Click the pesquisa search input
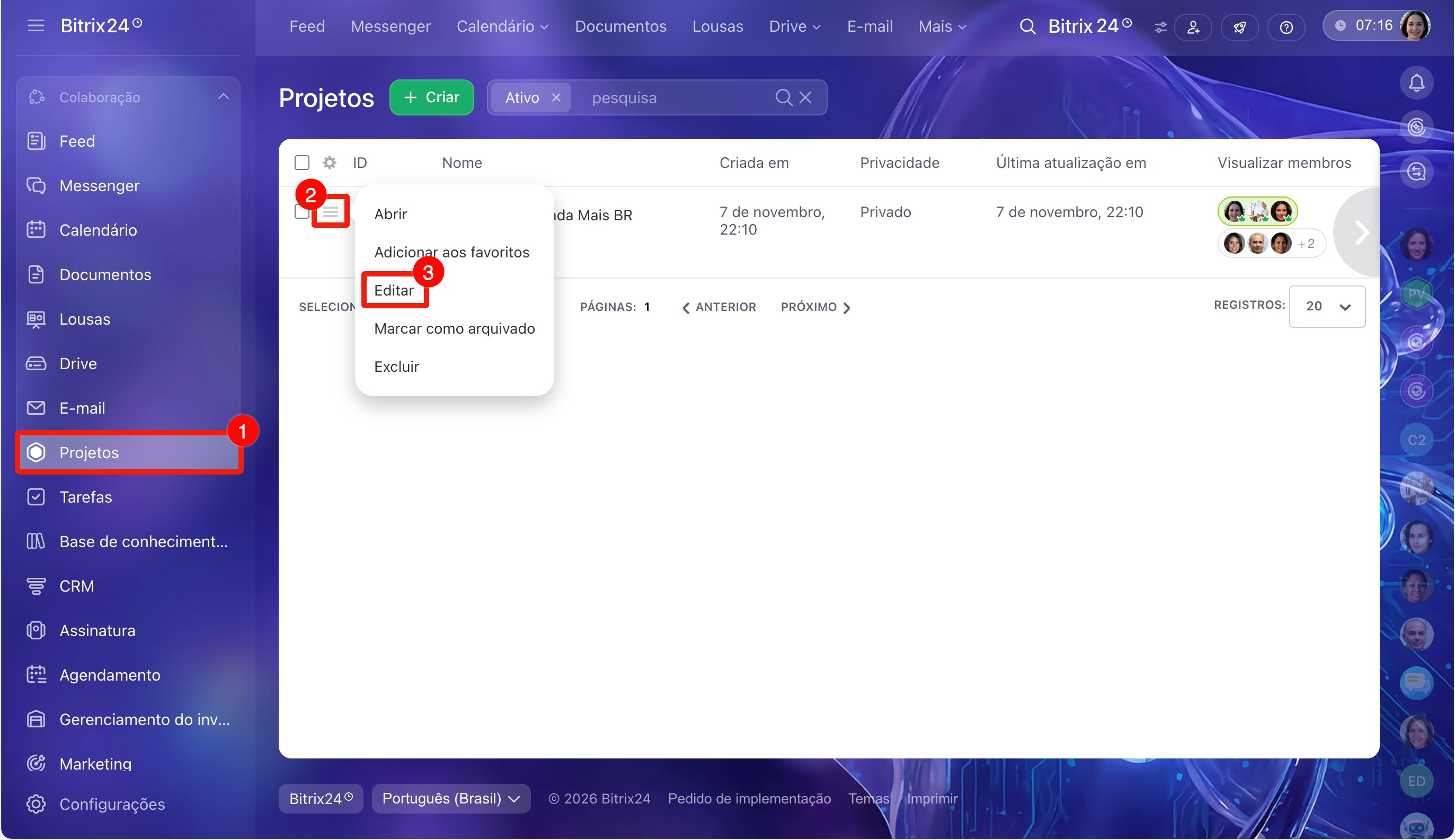 click(x=675, y=97)
